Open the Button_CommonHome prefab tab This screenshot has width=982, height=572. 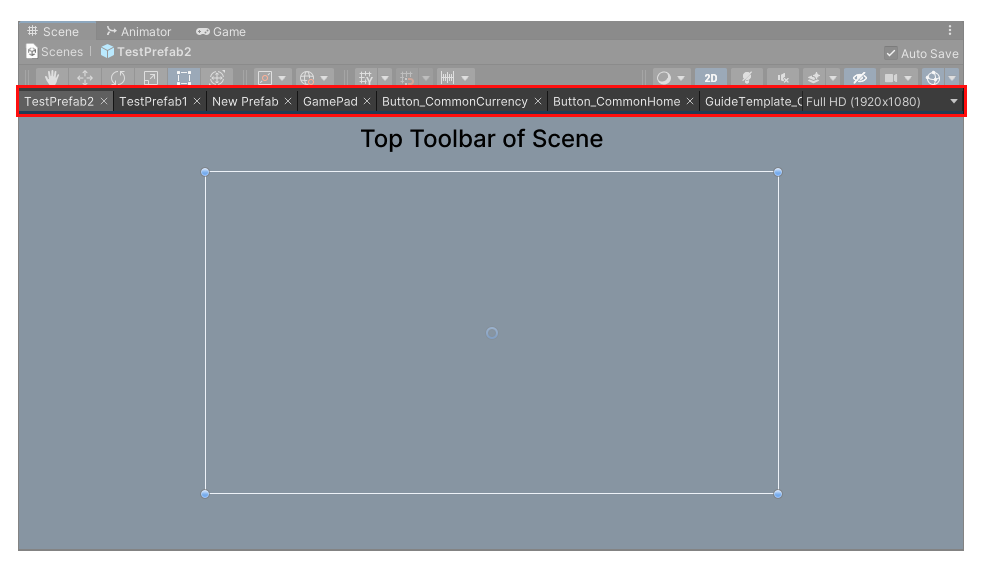(x=616, y=101)
